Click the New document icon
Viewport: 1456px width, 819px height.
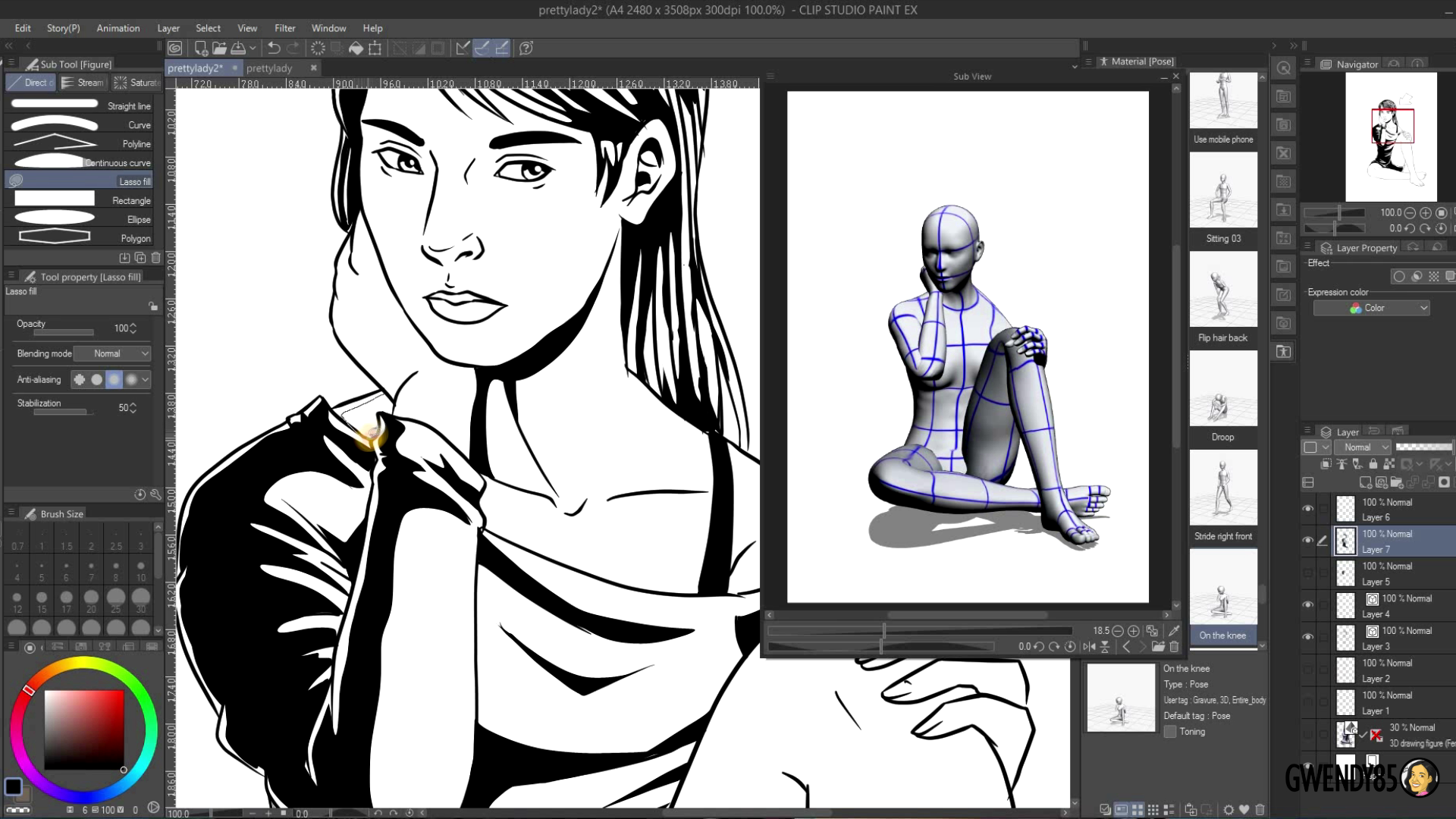201,49
